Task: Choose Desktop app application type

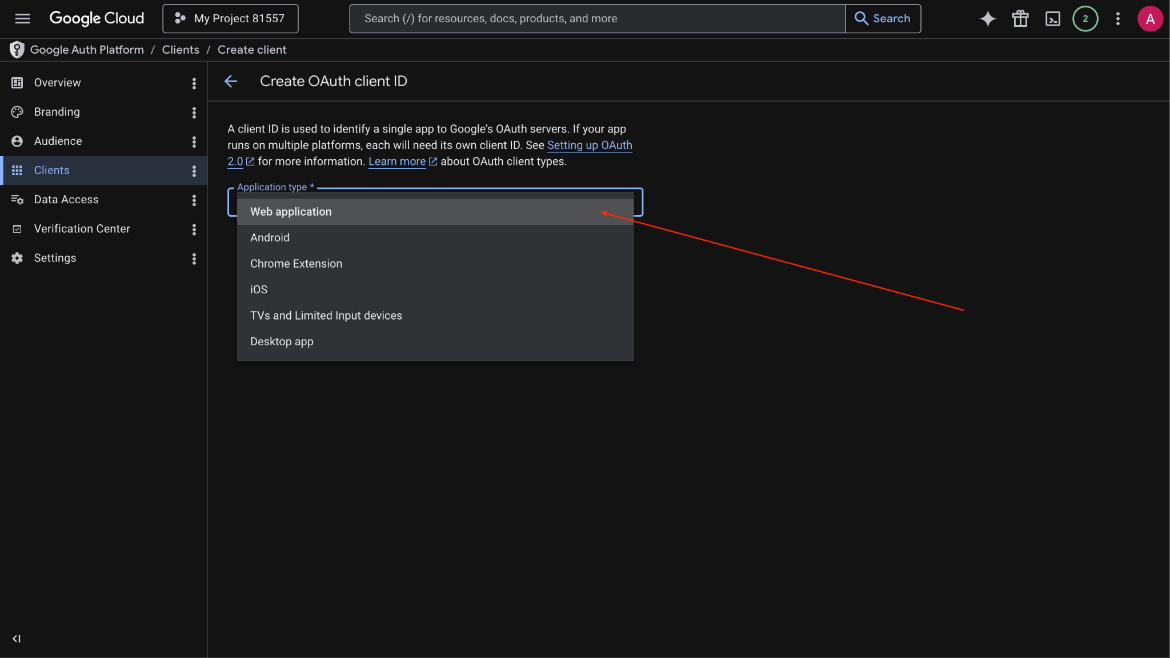Action: pos(435,342)
